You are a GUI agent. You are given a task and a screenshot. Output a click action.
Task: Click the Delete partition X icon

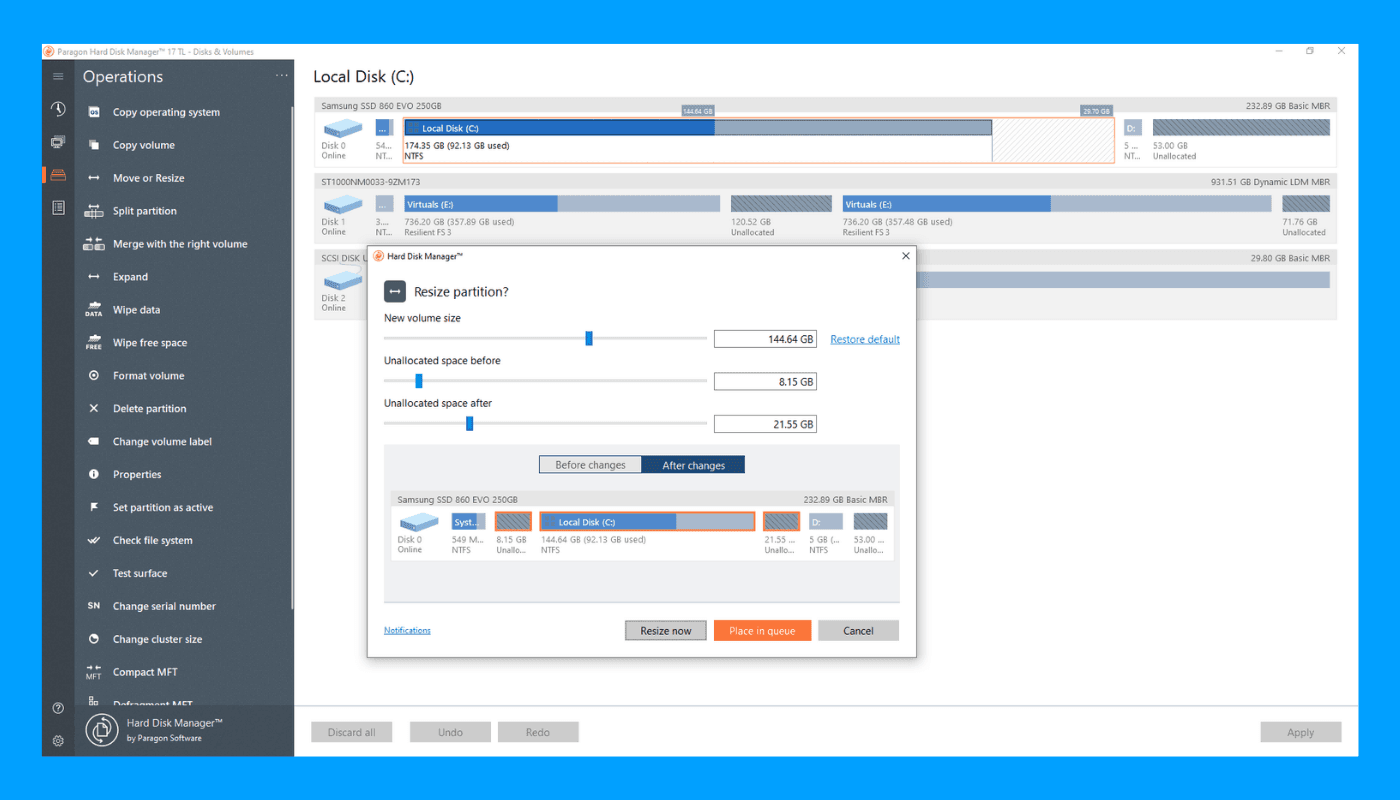[94, 409]
